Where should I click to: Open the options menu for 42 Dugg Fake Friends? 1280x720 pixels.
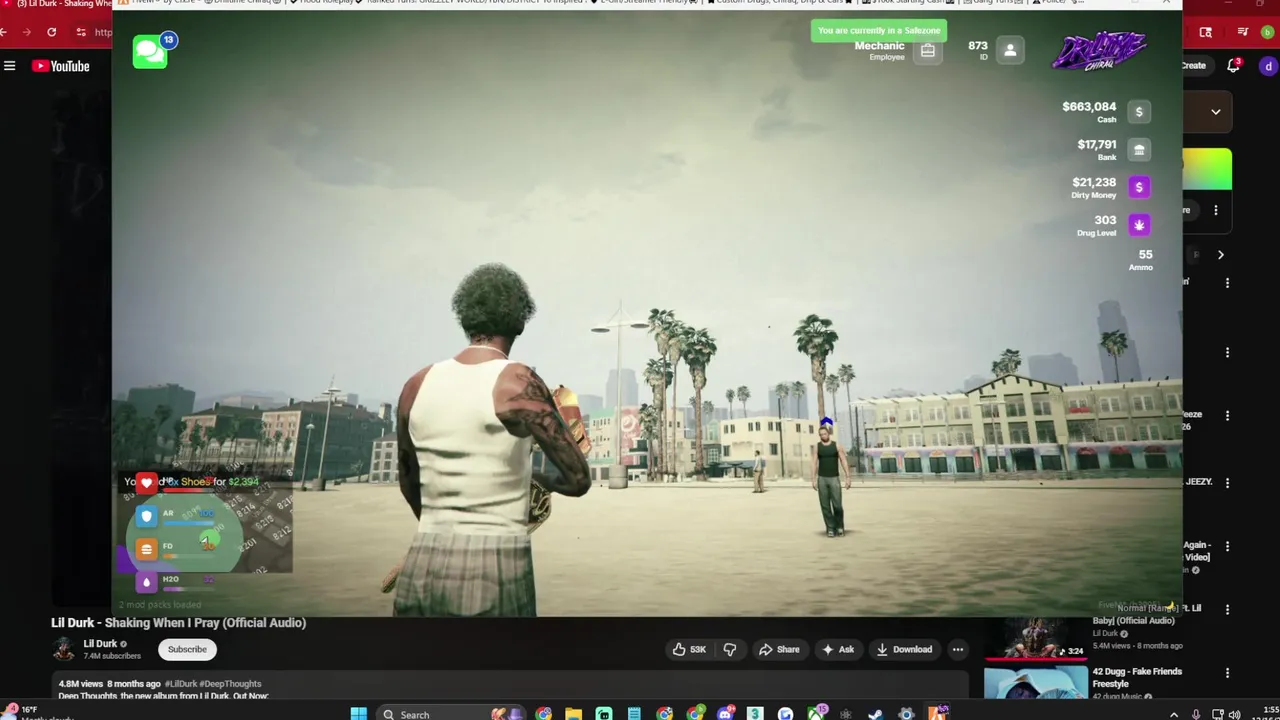[1227, 673]
